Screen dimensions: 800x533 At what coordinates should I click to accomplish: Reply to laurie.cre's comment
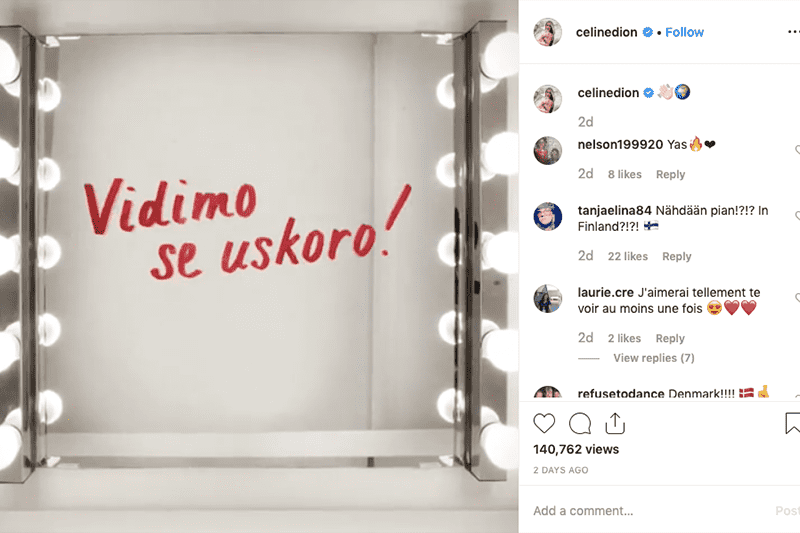point(670,339)
